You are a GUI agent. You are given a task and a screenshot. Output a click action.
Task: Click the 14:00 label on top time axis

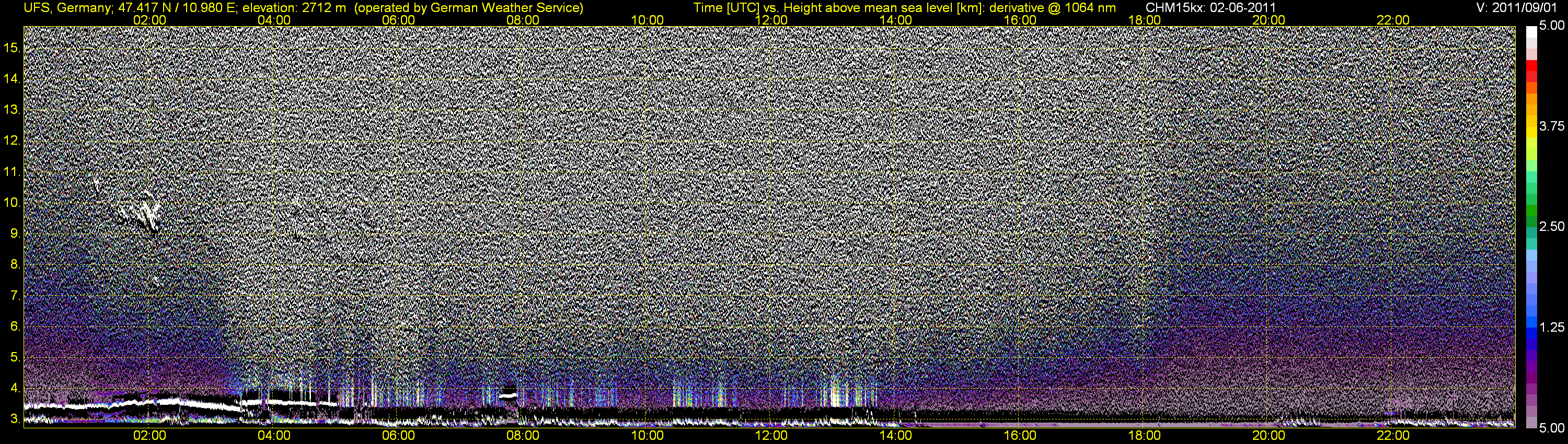click(896, 20)
